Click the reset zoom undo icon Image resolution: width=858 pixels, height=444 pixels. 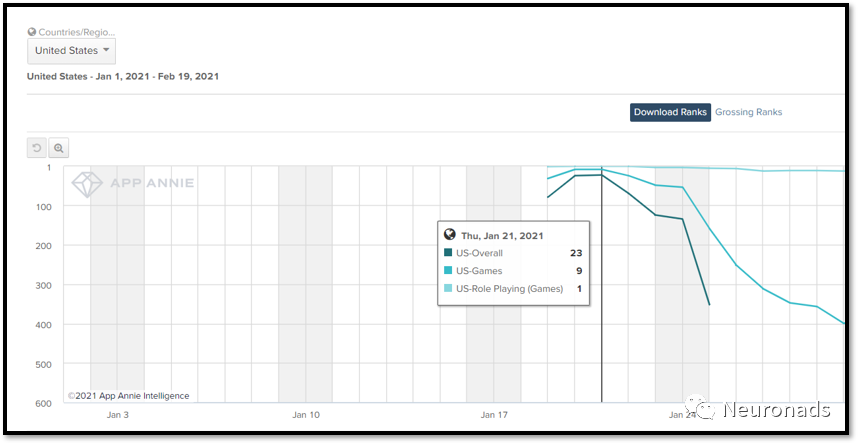click(x=37, y=148)
